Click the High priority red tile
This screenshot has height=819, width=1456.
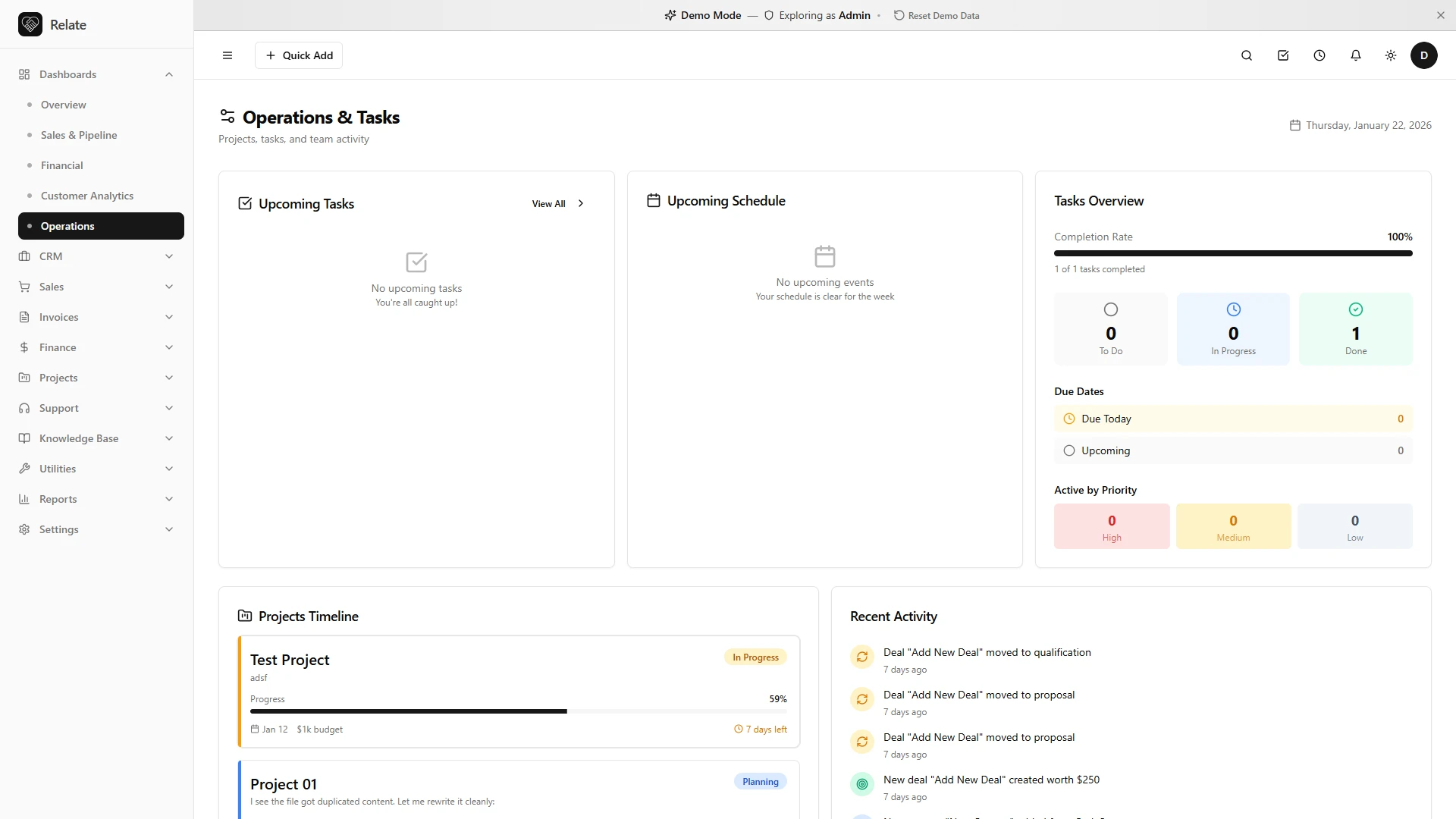pyautogui.click(x=1112, y=526)
